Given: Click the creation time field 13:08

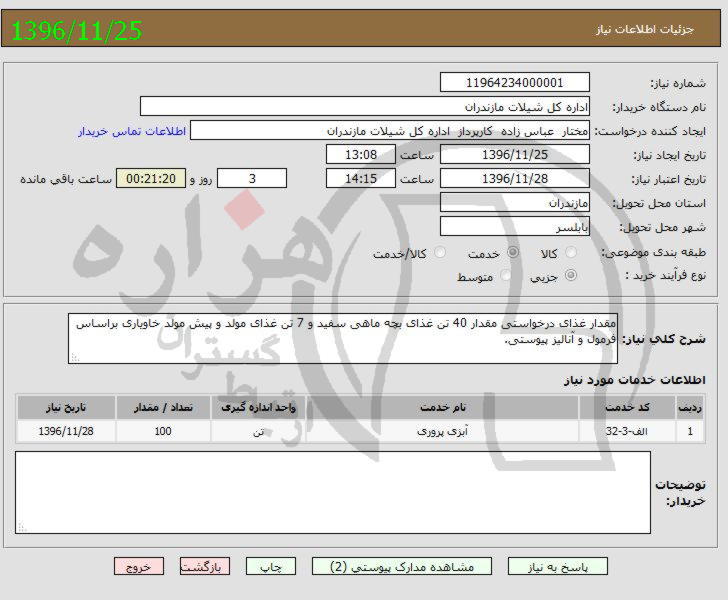Looking at the screenshot, I should click(361, 155).
